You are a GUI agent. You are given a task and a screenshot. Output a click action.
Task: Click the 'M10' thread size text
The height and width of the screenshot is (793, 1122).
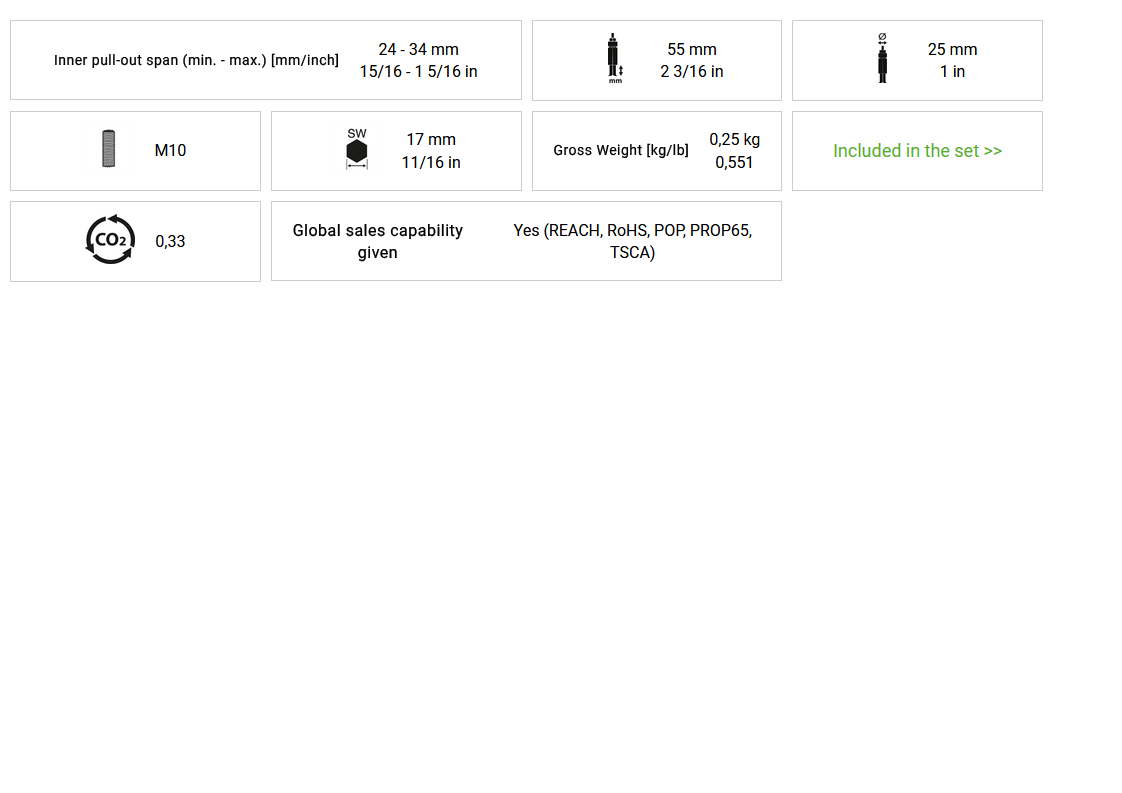click(x=170, y=150)
